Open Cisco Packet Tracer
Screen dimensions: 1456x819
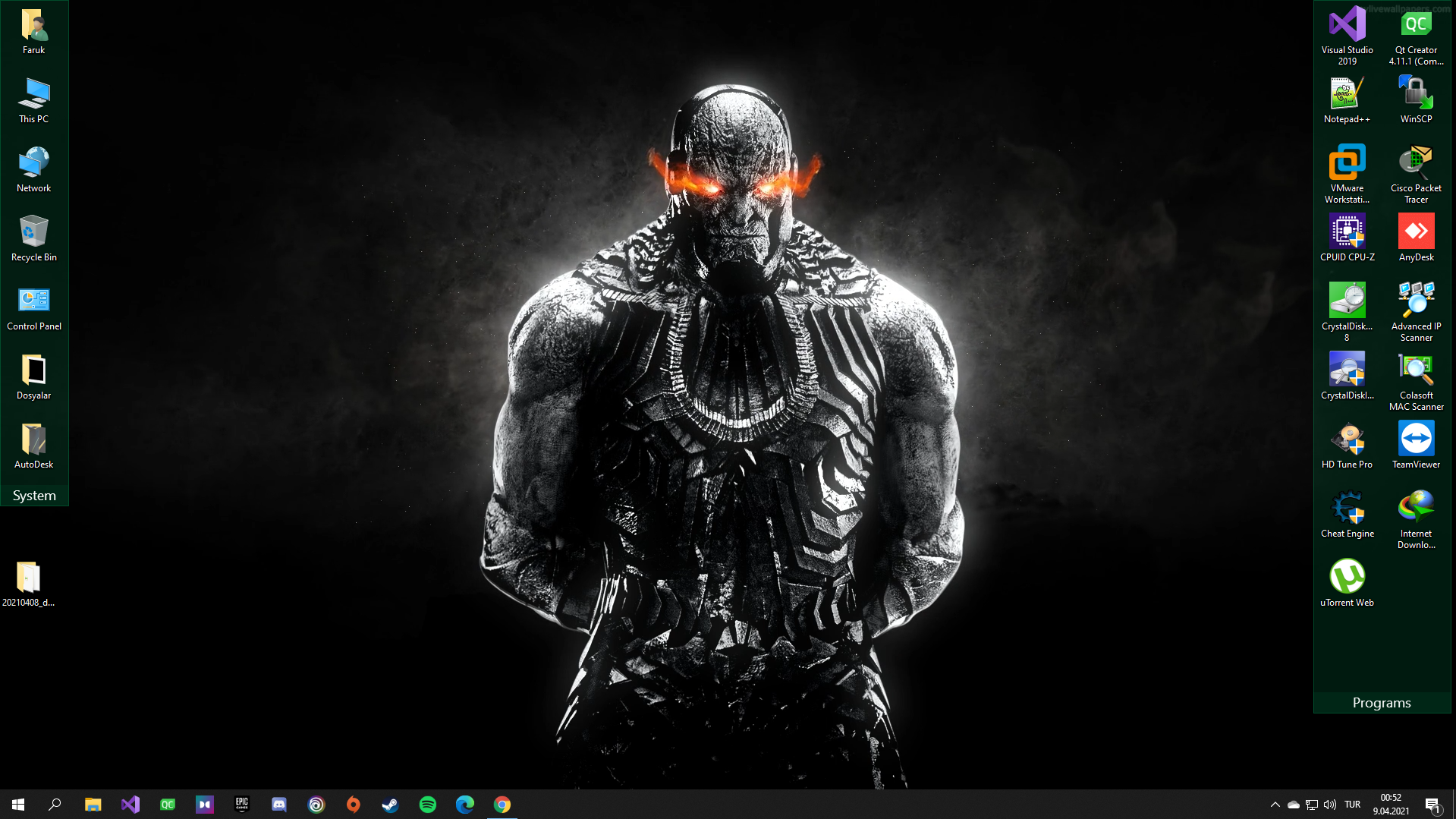click(x=1416, y=163)
